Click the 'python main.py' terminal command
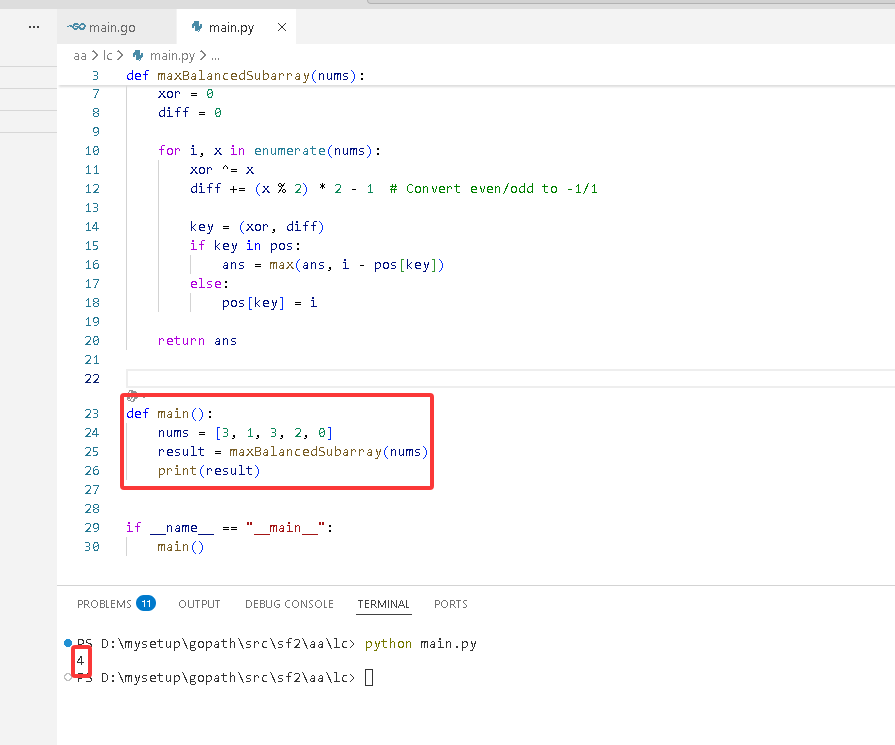Image resolution: width=895 pixels, height=745 pixels. (421, 643)
